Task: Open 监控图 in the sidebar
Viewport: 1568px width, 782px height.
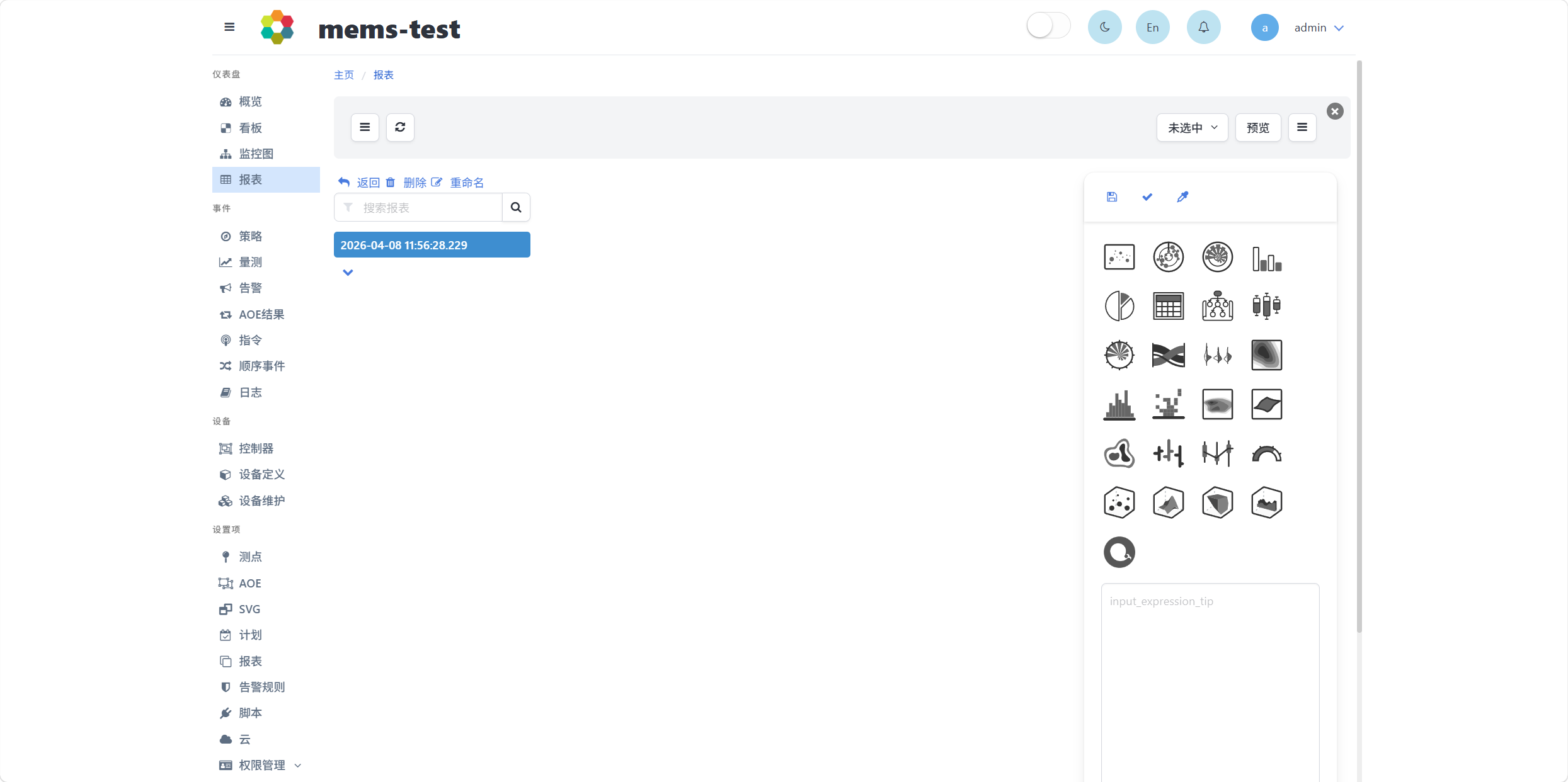Action: [x=266, y=154]
